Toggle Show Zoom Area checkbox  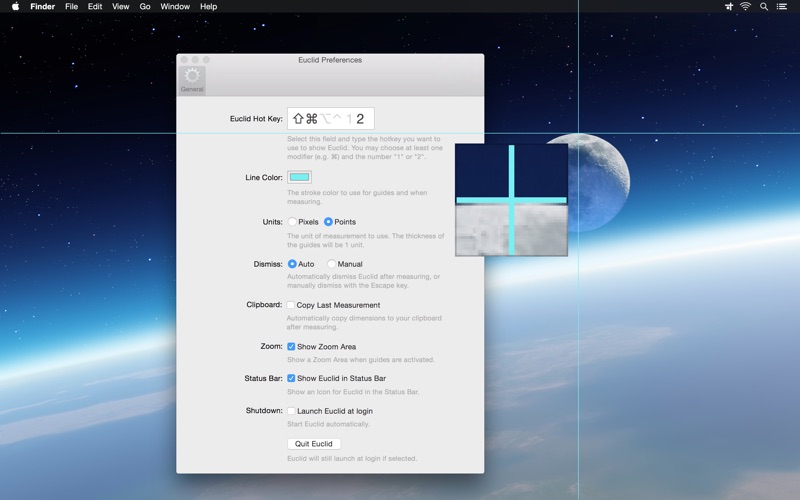(291, 346)
